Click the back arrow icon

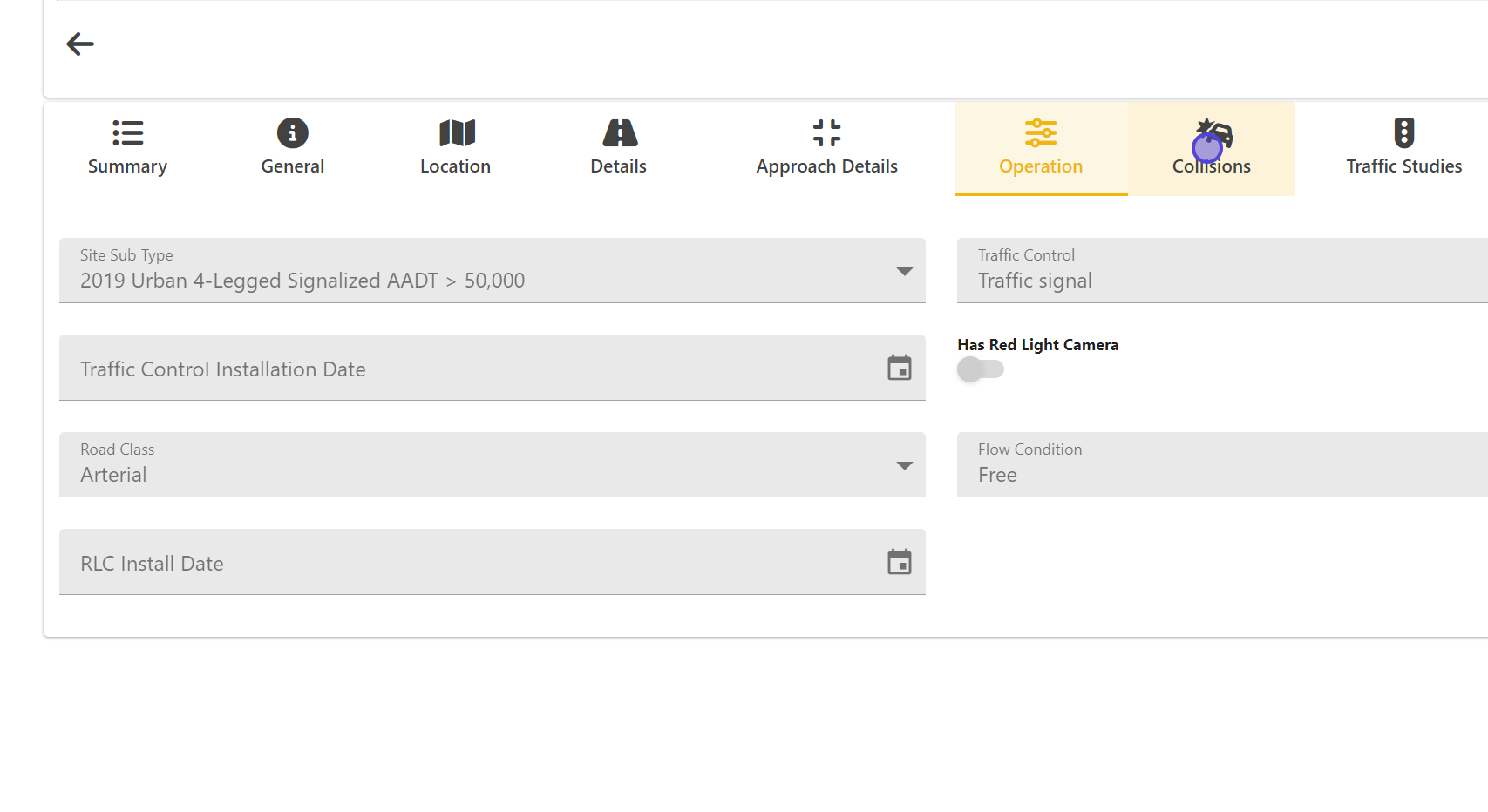click(80, 44)
